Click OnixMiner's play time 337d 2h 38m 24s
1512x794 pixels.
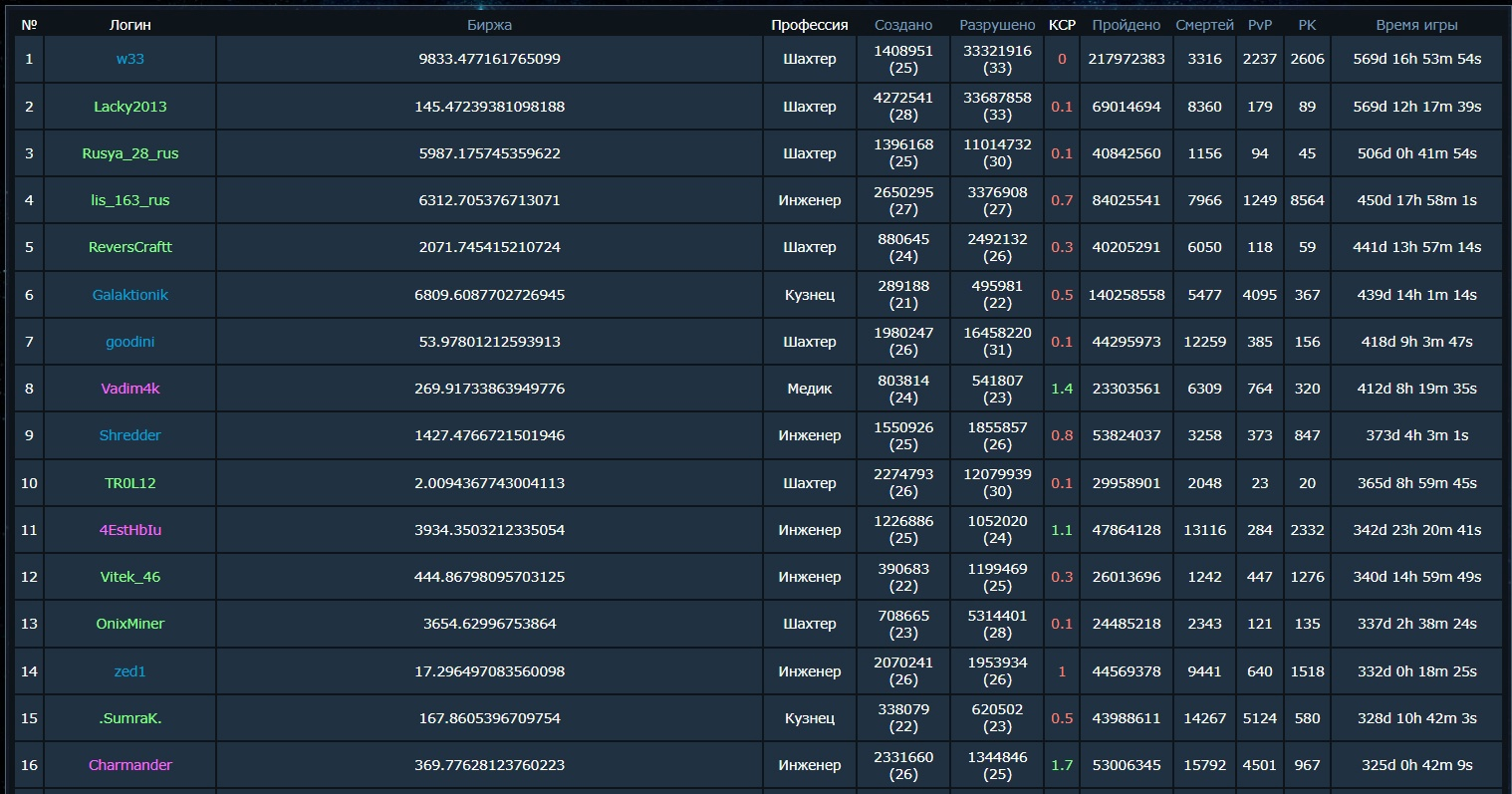(x=1416, y=624)
